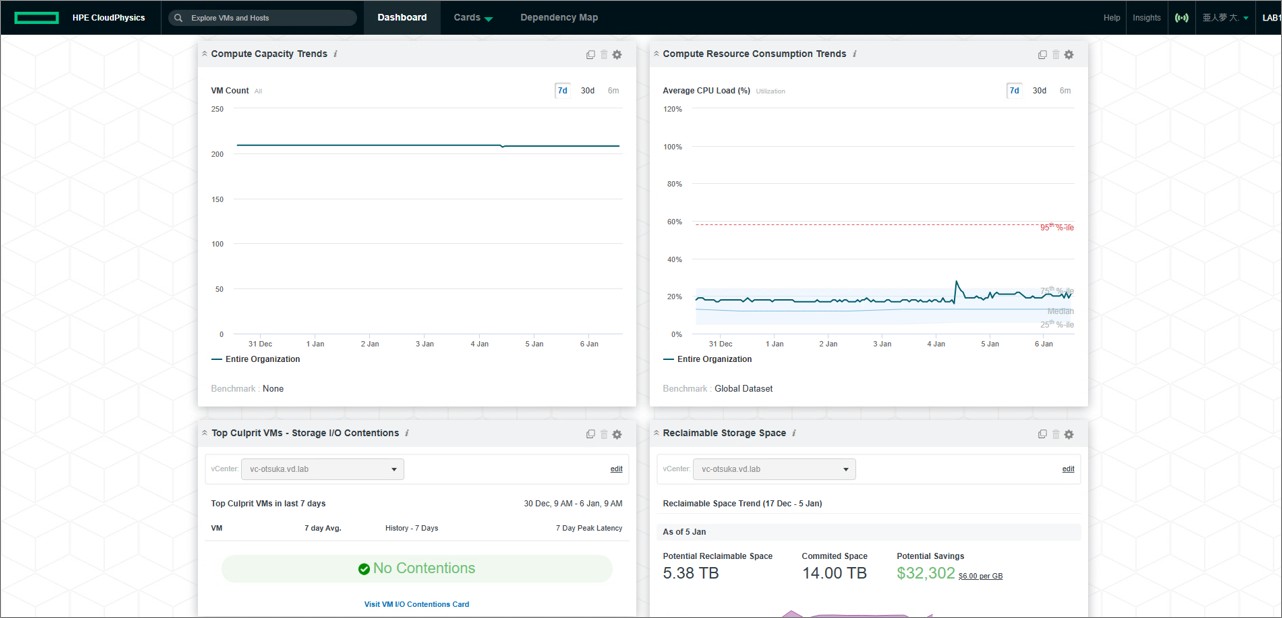The image size is (1282, 618).
Task: Click edit link in Reclaimable Storage Space card
Action: (1068, 469)
